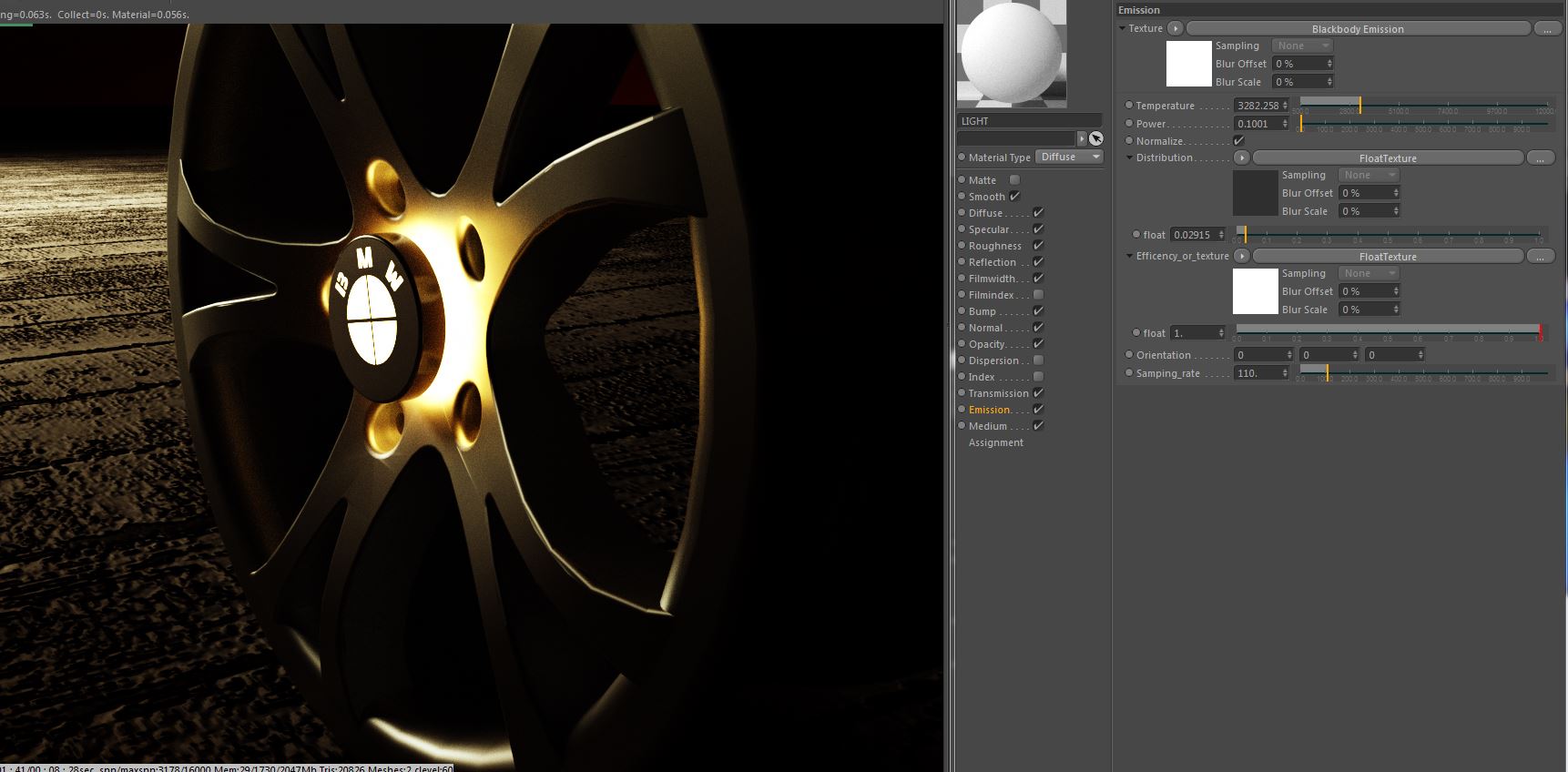
Task: Click the animation dot beside Filmindex
Action: [962, 295]
